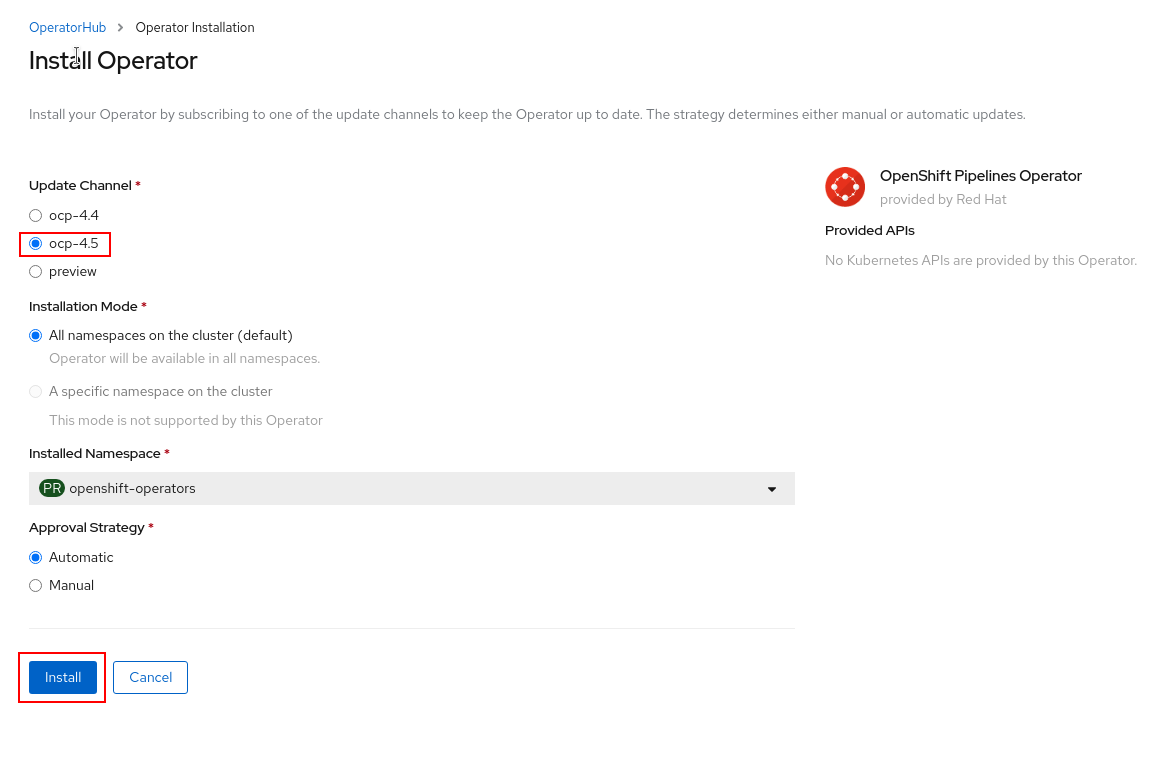Choose the preview update channel
1162x780 pixels.
36,271
